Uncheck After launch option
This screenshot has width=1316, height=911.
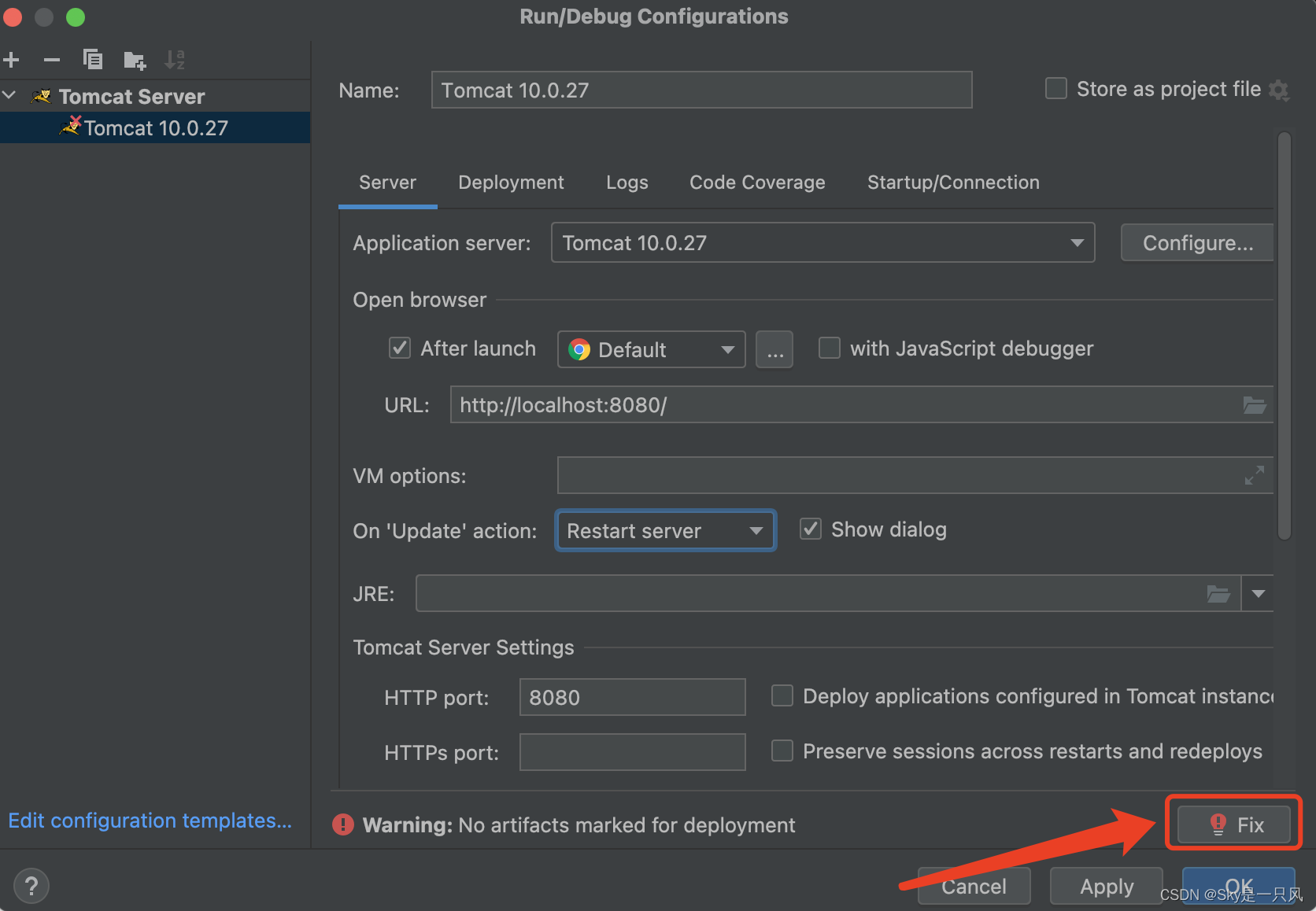[x=400, y=348]
